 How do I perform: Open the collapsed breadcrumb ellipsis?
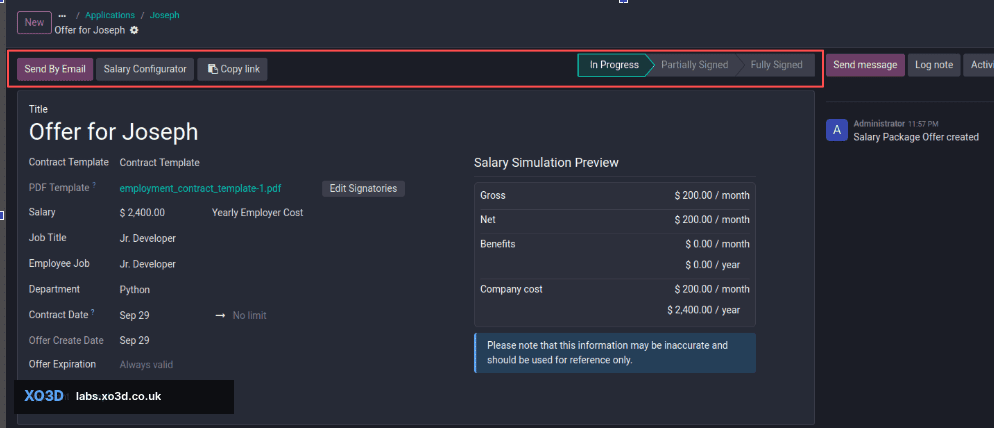click(x=61, y=15)
